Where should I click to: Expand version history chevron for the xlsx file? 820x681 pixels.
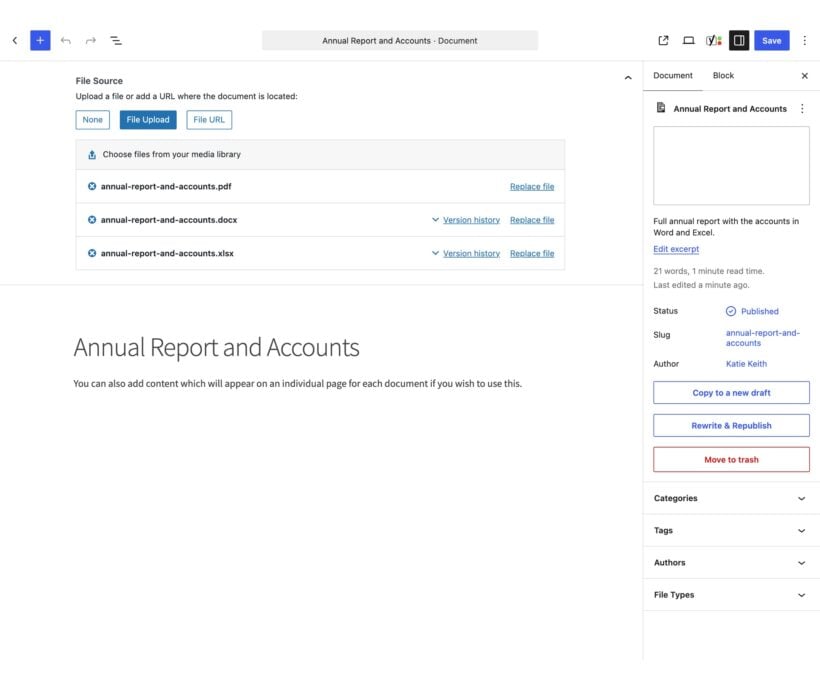(x=435, y=253)
